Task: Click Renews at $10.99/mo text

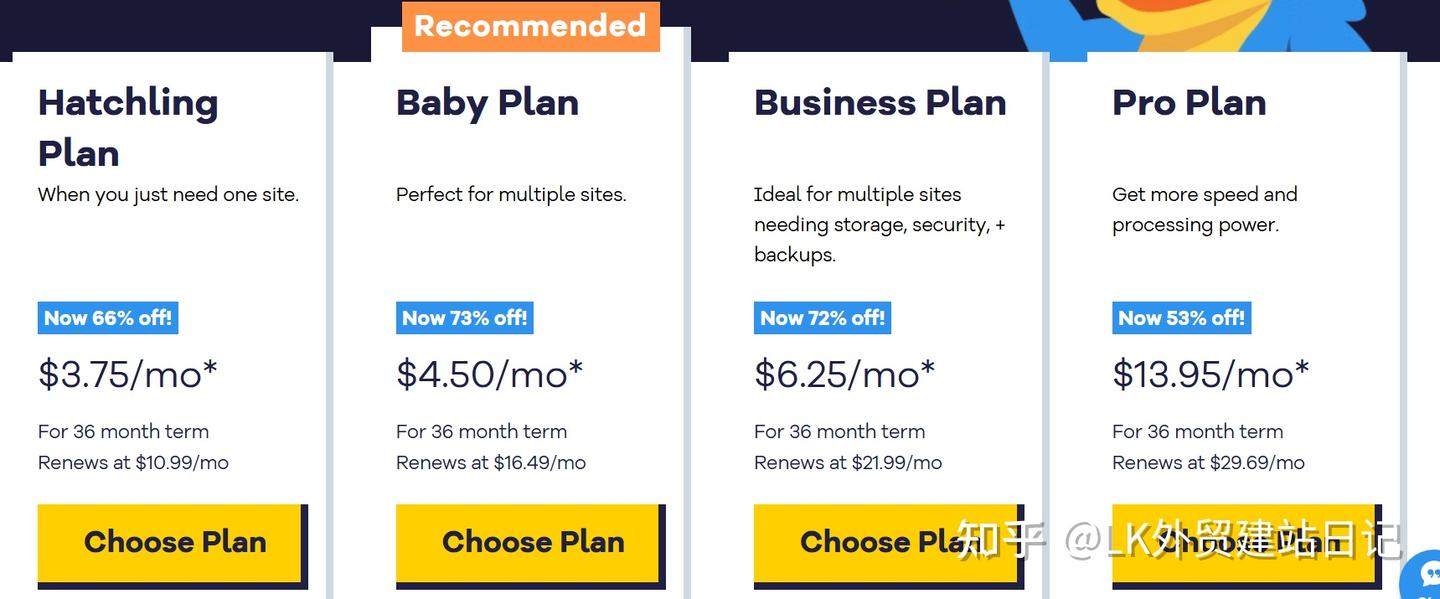Action: pos(133,462)
